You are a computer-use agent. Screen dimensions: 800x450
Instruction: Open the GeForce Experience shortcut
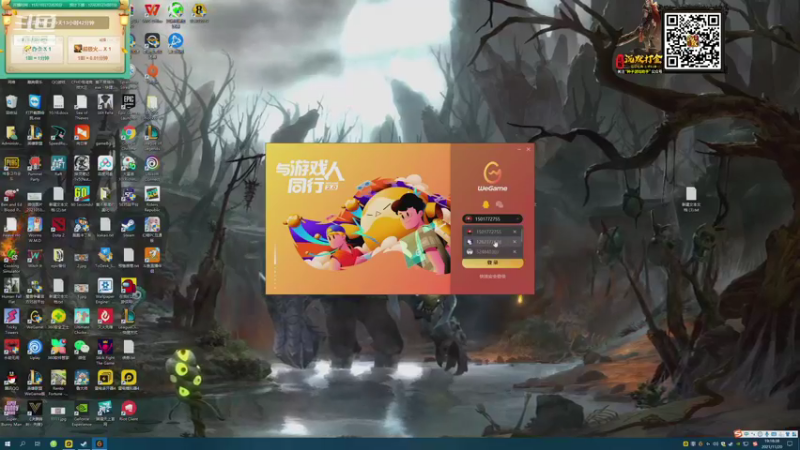pyautogui.click(x=82, y=412)
